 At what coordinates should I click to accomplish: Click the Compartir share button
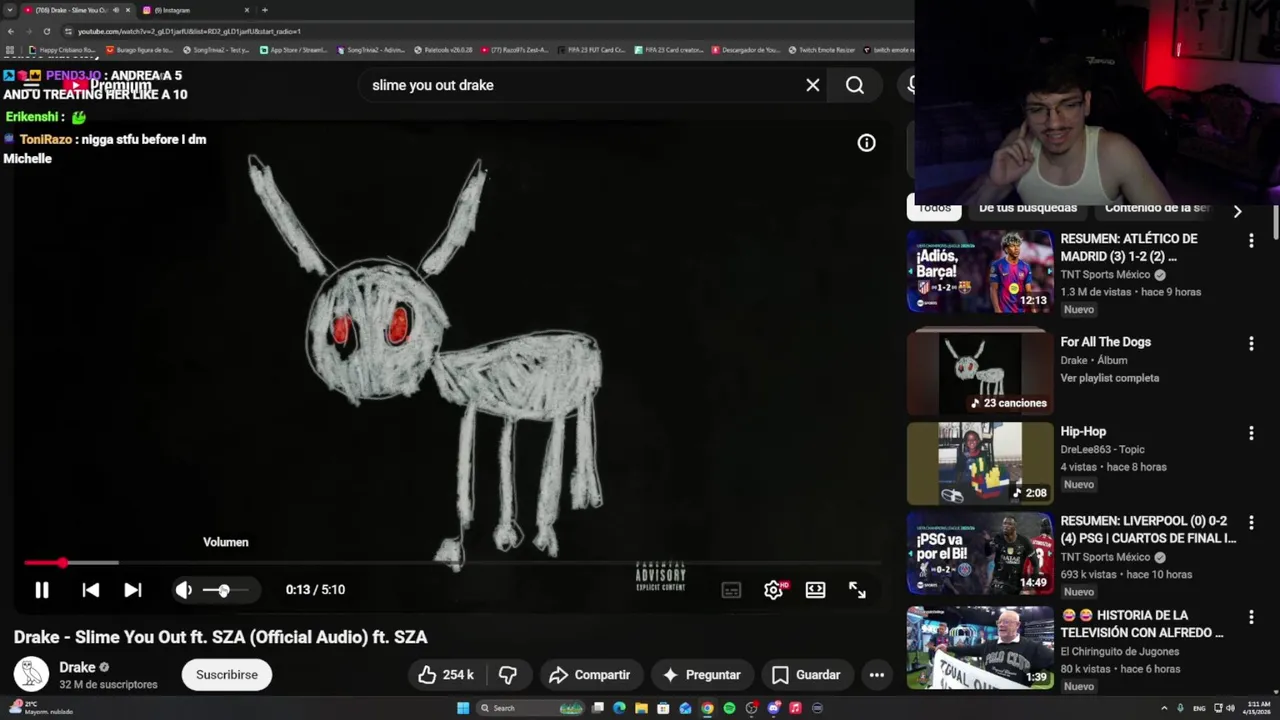tap(589, 675)
